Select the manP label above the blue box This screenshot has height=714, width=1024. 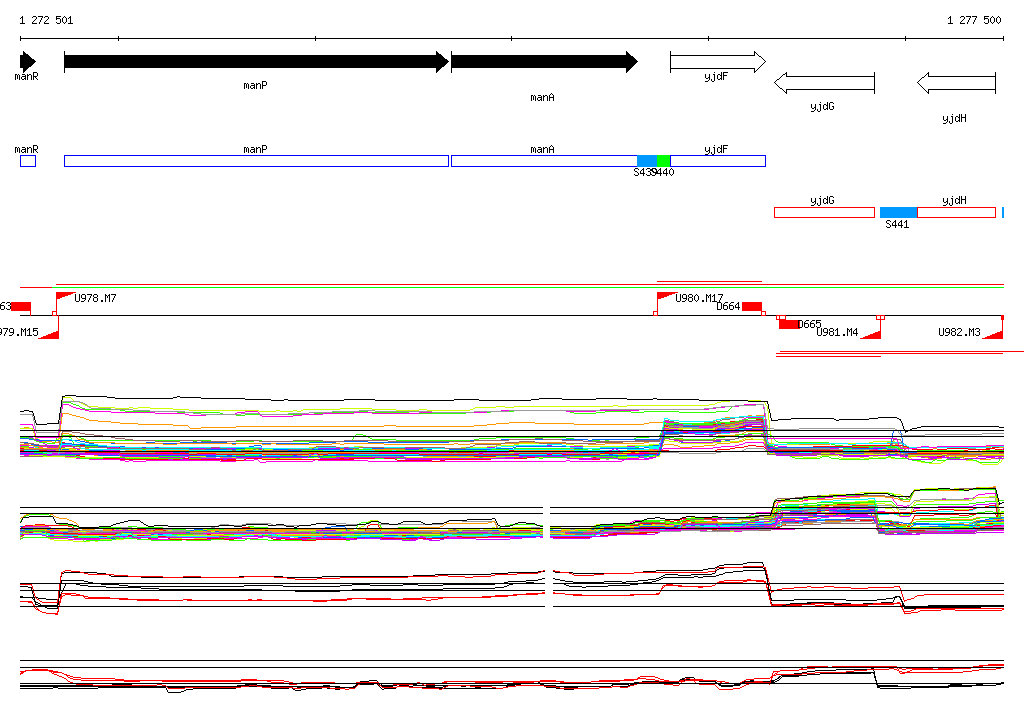pyautogui.click(x=255, y=150)
